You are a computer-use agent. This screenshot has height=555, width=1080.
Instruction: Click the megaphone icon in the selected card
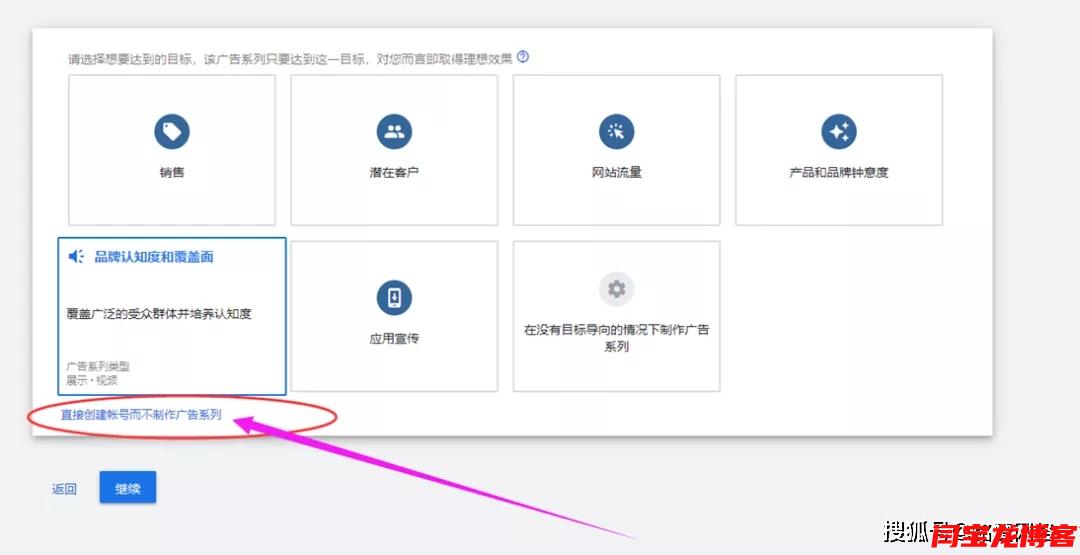coord(76,257)
